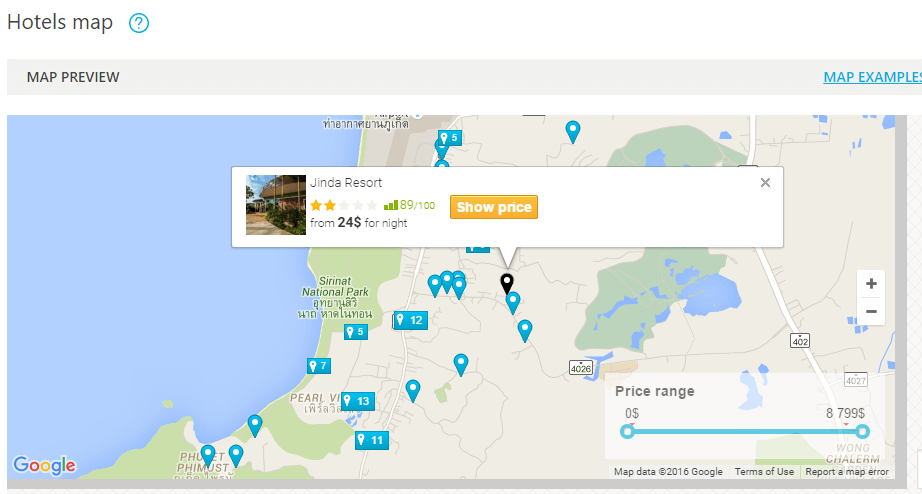The height and width of the screenshot is (494, 922).
Task: Click the Show price button
Action: [x=494, y=207]
